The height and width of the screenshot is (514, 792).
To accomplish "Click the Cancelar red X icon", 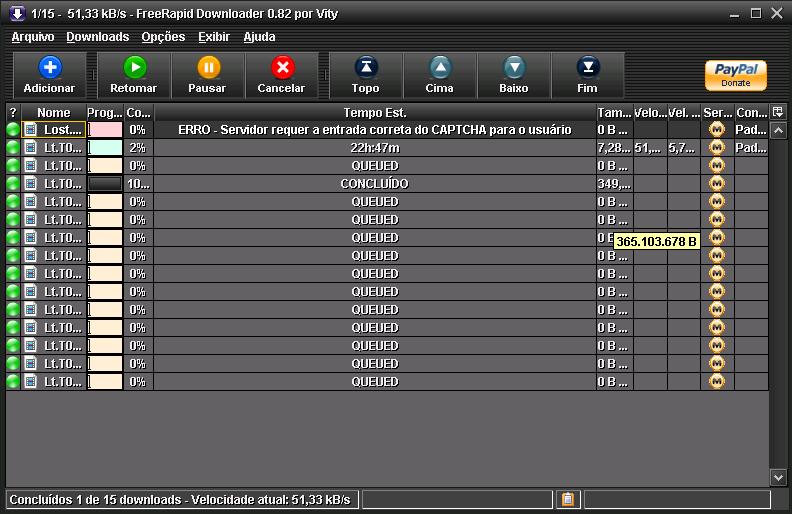I will tap(281, 68).
